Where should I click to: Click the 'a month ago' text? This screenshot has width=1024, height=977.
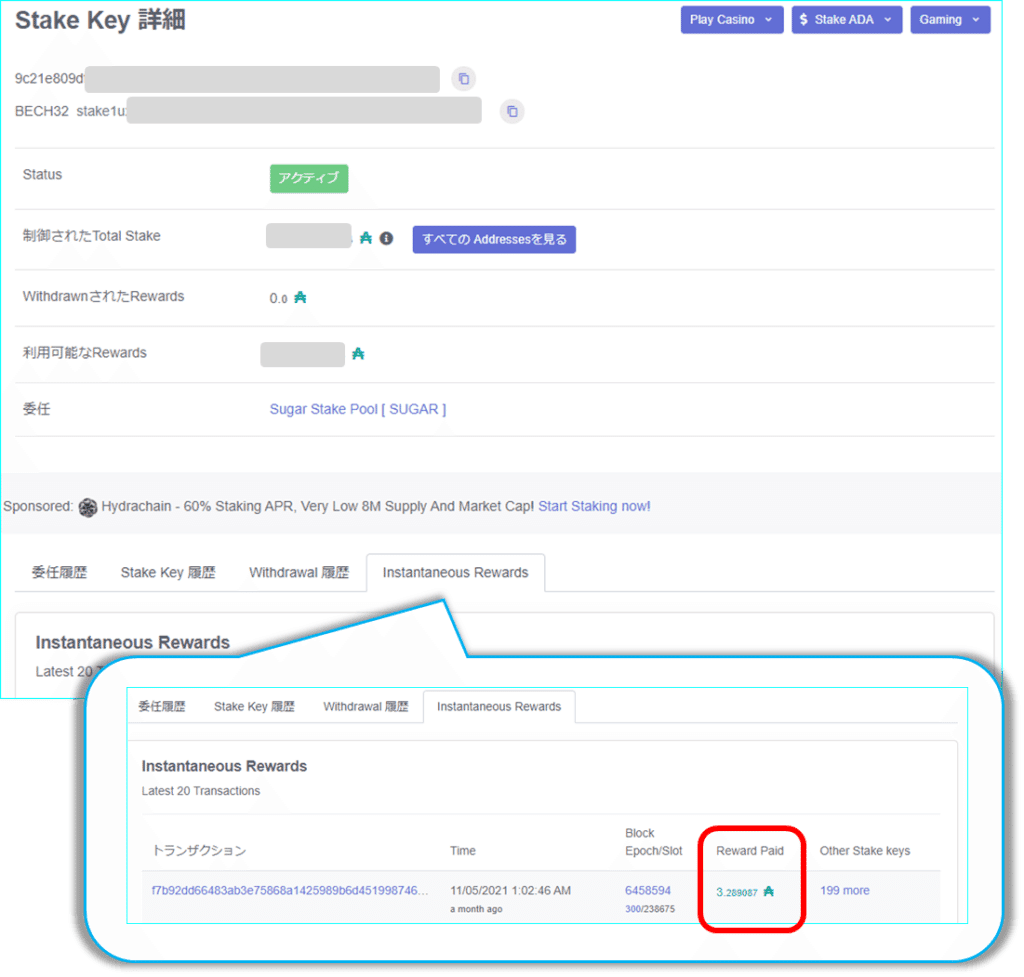[x=476, y=909]
